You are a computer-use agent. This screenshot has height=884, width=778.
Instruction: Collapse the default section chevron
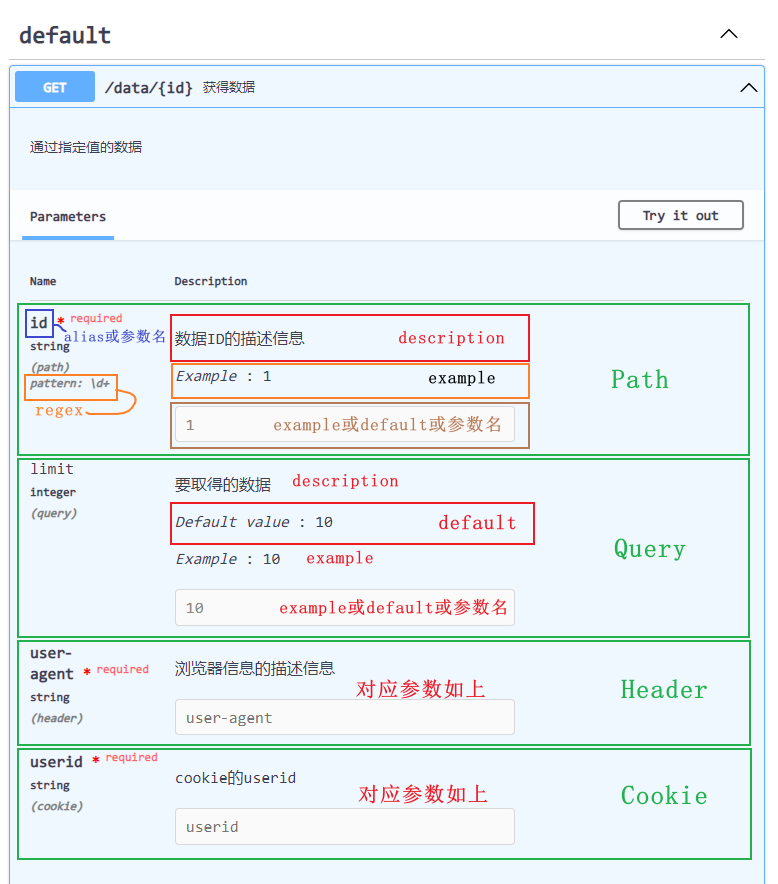click(729, 34)
